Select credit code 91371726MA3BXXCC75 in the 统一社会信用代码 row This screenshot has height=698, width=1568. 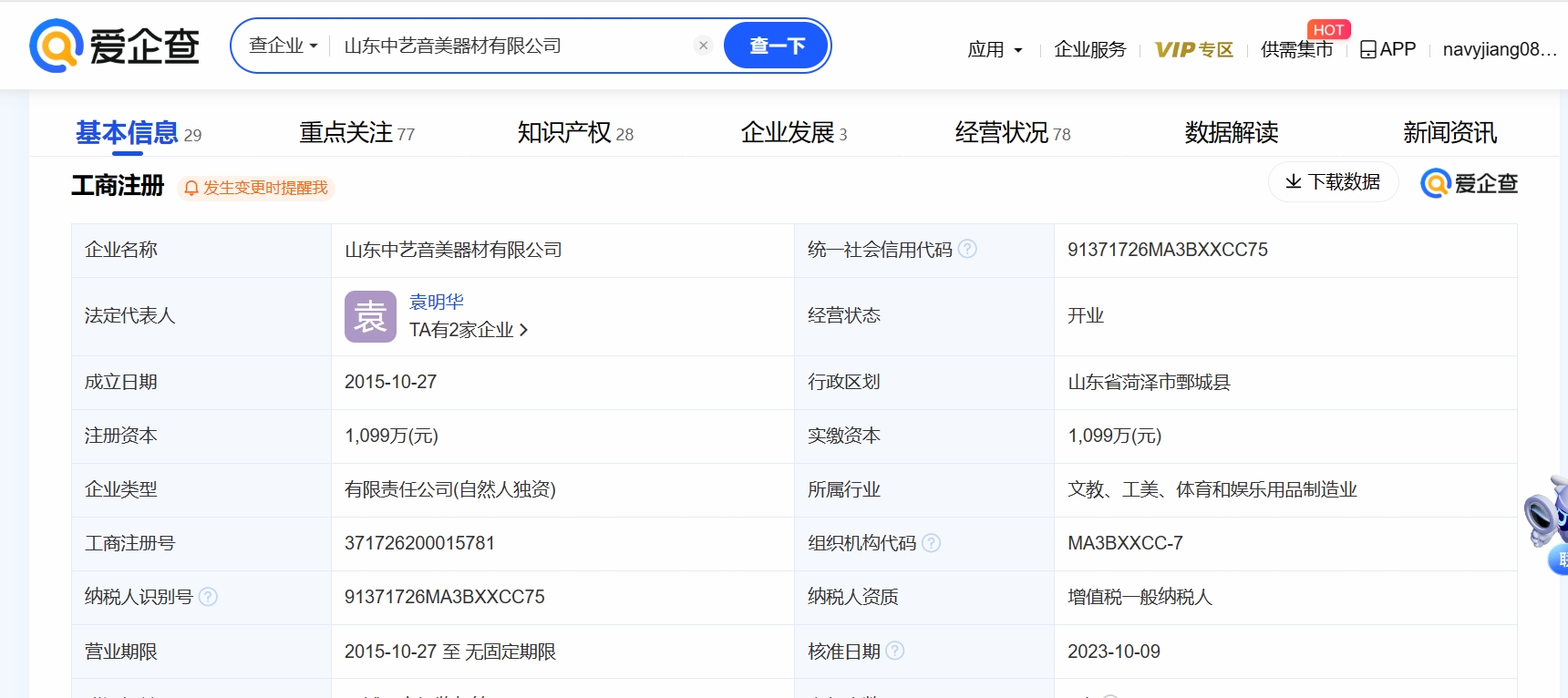(x=1168, y=250)
